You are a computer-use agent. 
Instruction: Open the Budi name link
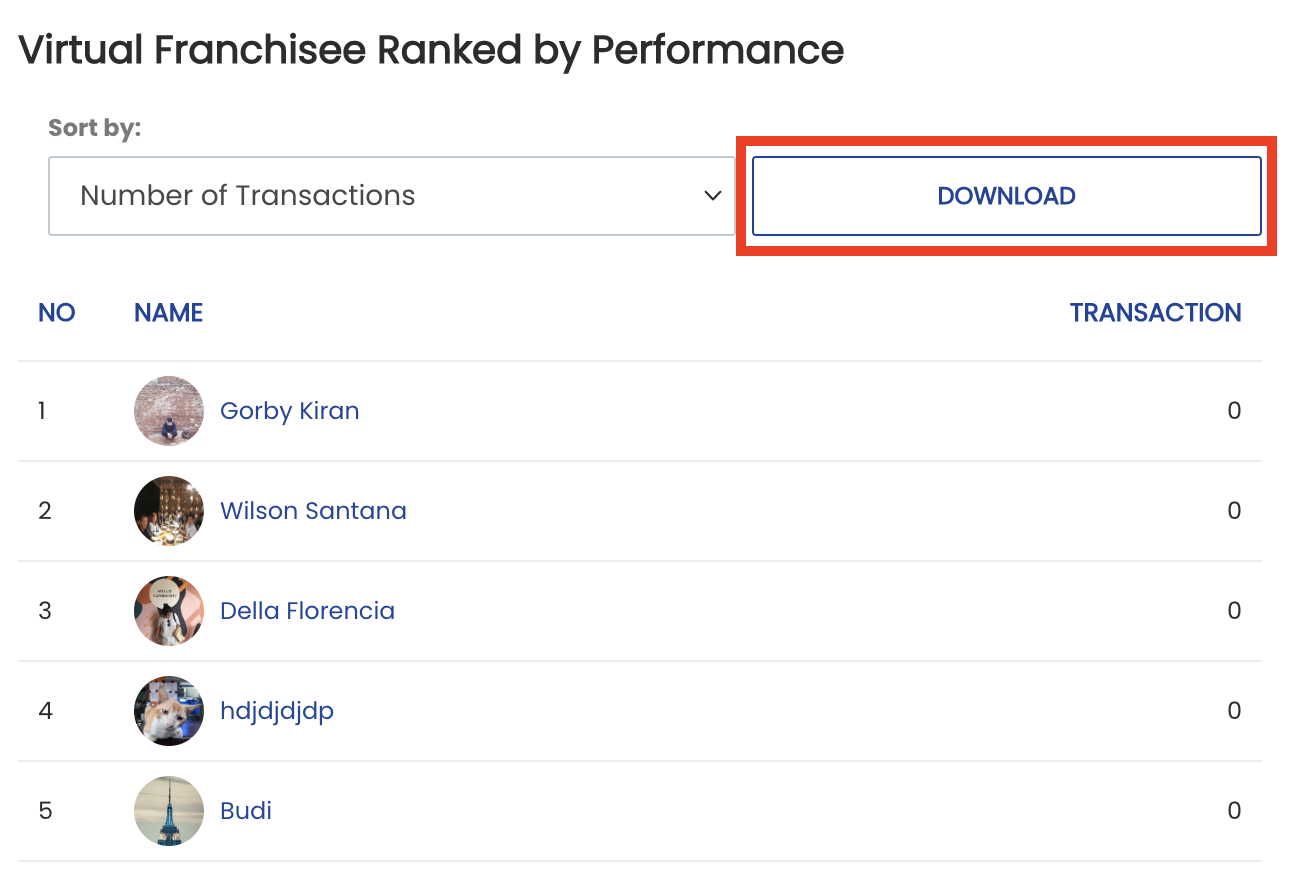246,811
